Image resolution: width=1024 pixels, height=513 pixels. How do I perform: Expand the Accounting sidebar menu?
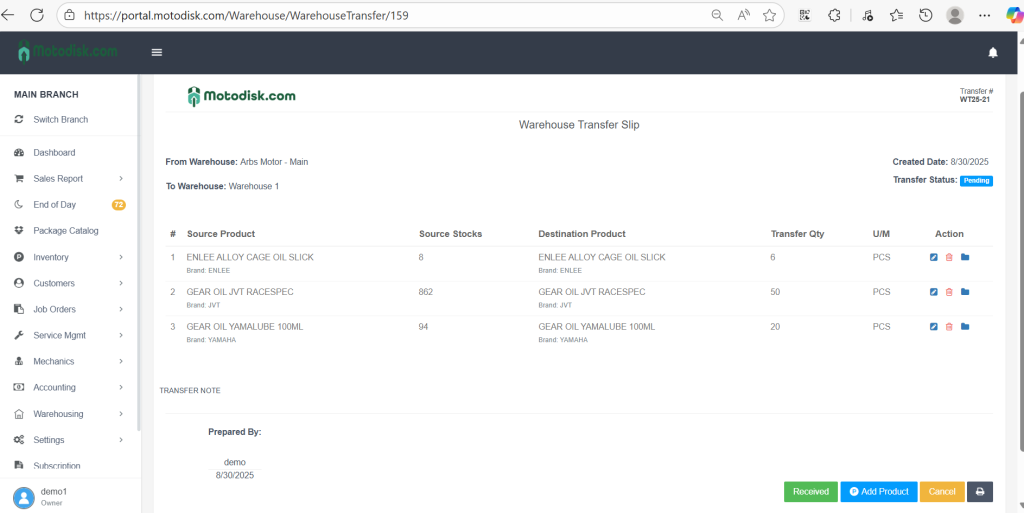pyautogui.click(x=67, y=388)
